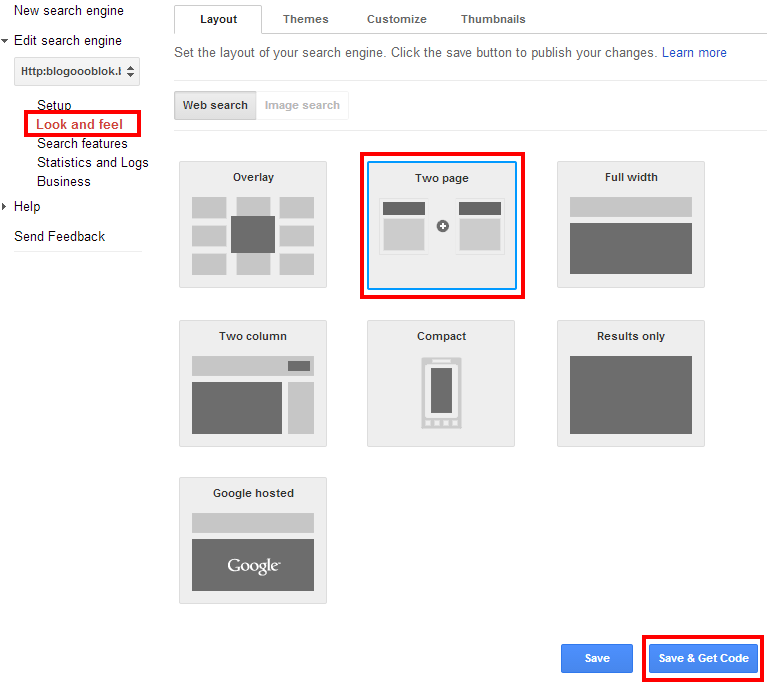767x684 pixels.
Task: Pick the Google hosted layout
Action: pyautogui.click(x=253, y=541)
